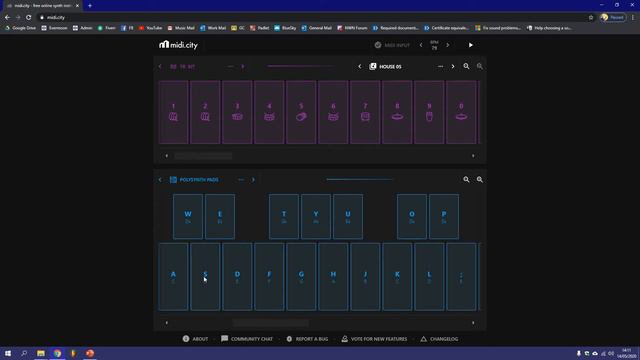Viewport: 640px width, 360px height.
Task: Open the Windows Start menu
Action: click(x=7, y=353)
